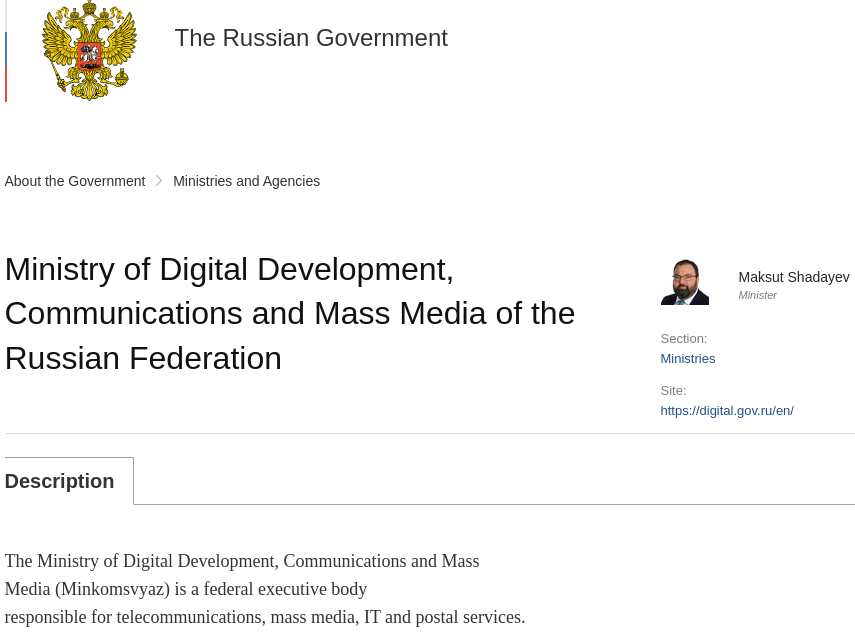Switch to the Description tab
Image resolution: width=855 pixels, height=635 pixels.
59,481
